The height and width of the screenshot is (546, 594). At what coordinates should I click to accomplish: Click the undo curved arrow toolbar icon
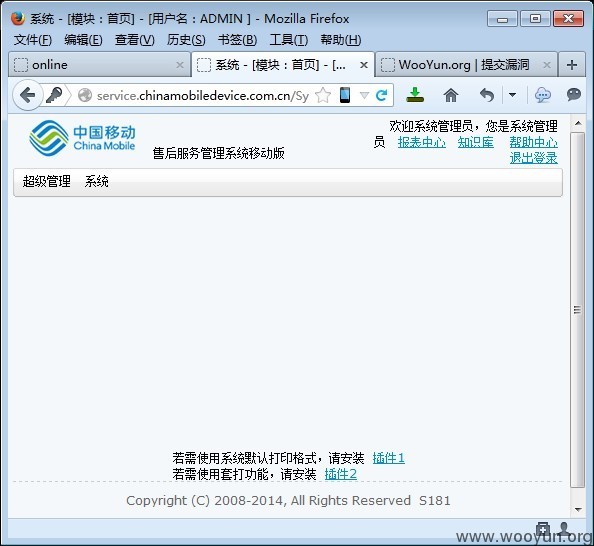coord(487,95)
